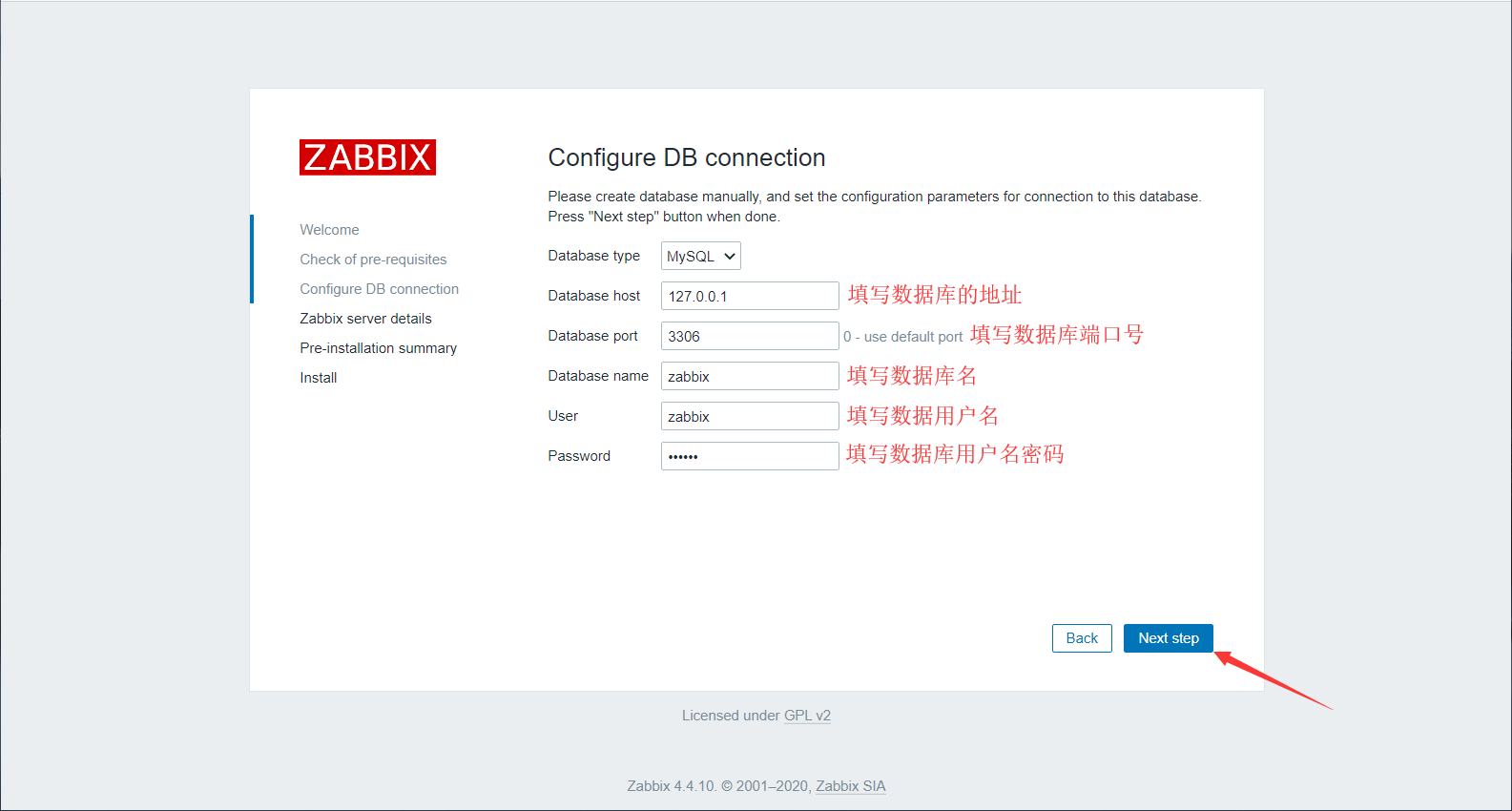
Task: Click the Database name label
Action: pyautogui.click(x=598, y=376)
